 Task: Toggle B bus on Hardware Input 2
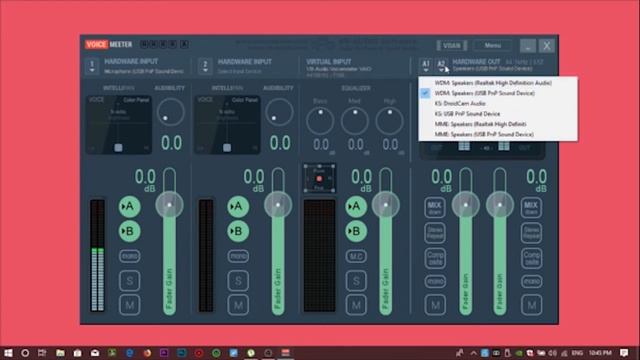pos(238,231)
